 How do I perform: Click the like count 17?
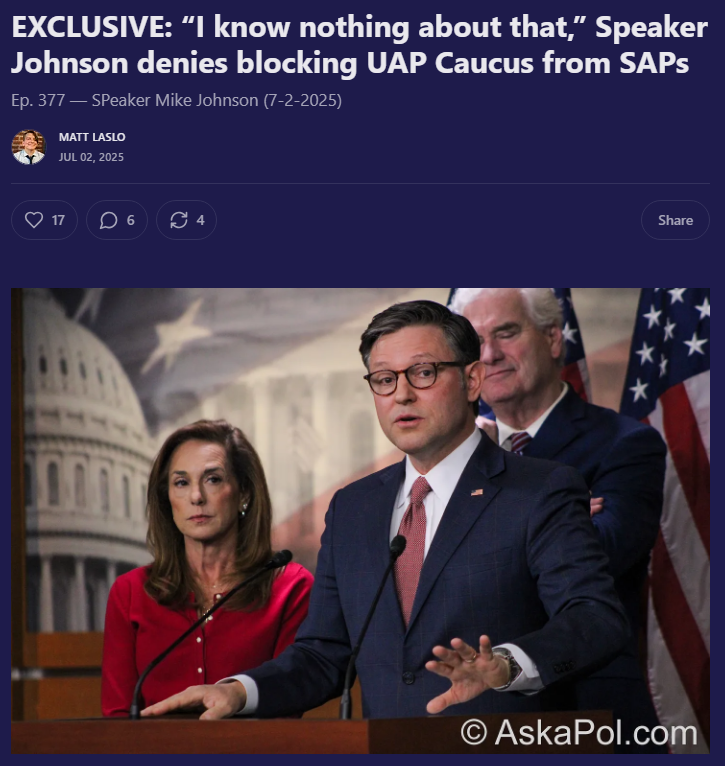click(58, 220)
